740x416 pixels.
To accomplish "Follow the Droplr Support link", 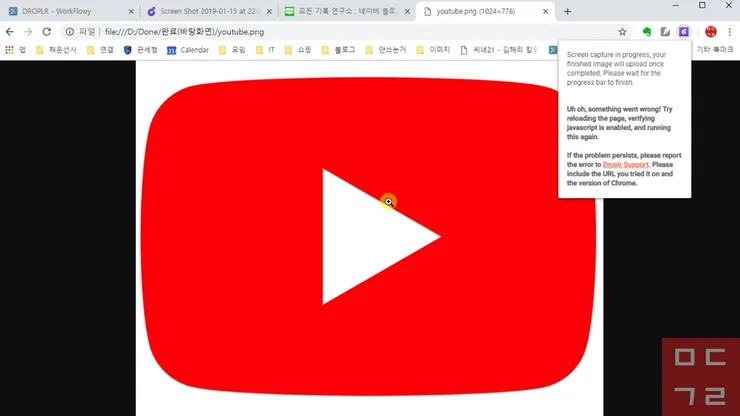I will [x=625, y=164].
